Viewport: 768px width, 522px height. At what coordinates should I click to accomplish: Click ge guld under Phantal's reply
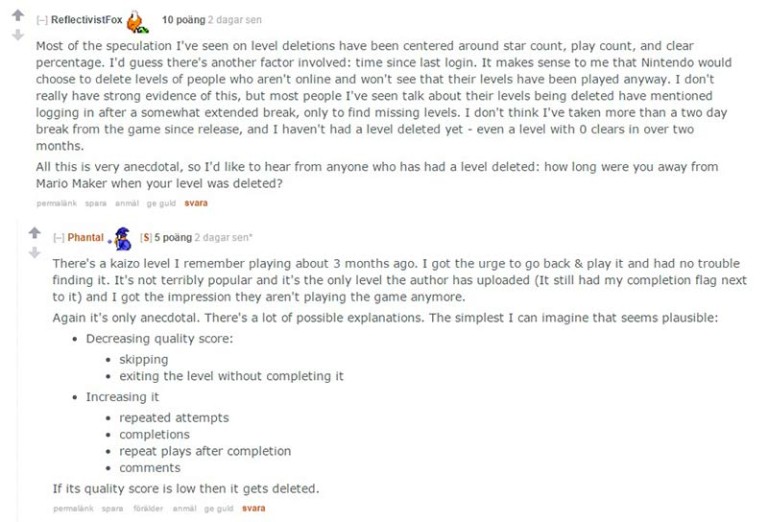(219, 508)
